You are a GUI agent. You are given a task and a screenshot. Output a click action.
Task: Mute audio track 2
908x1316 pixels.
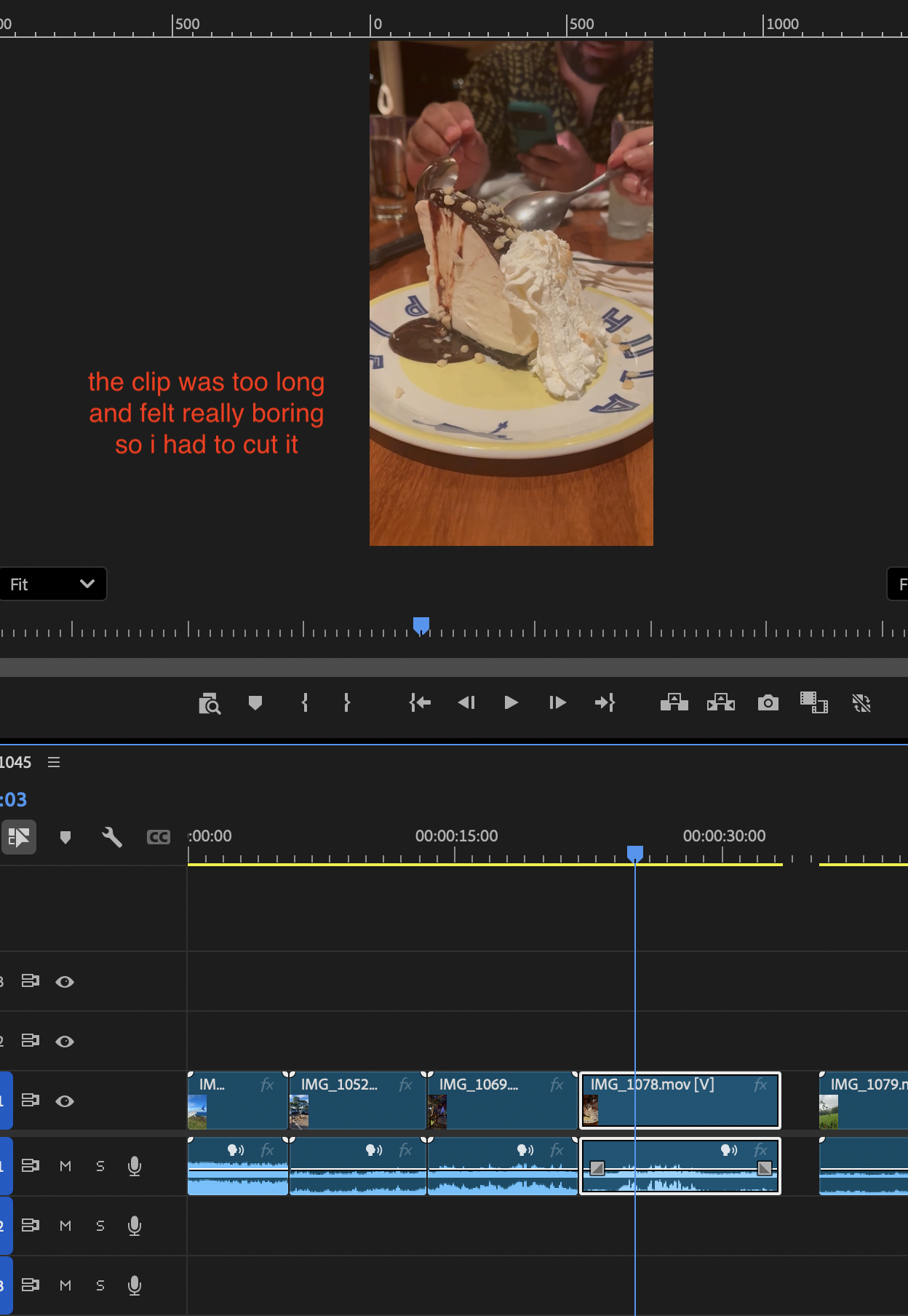(65, 1226)
